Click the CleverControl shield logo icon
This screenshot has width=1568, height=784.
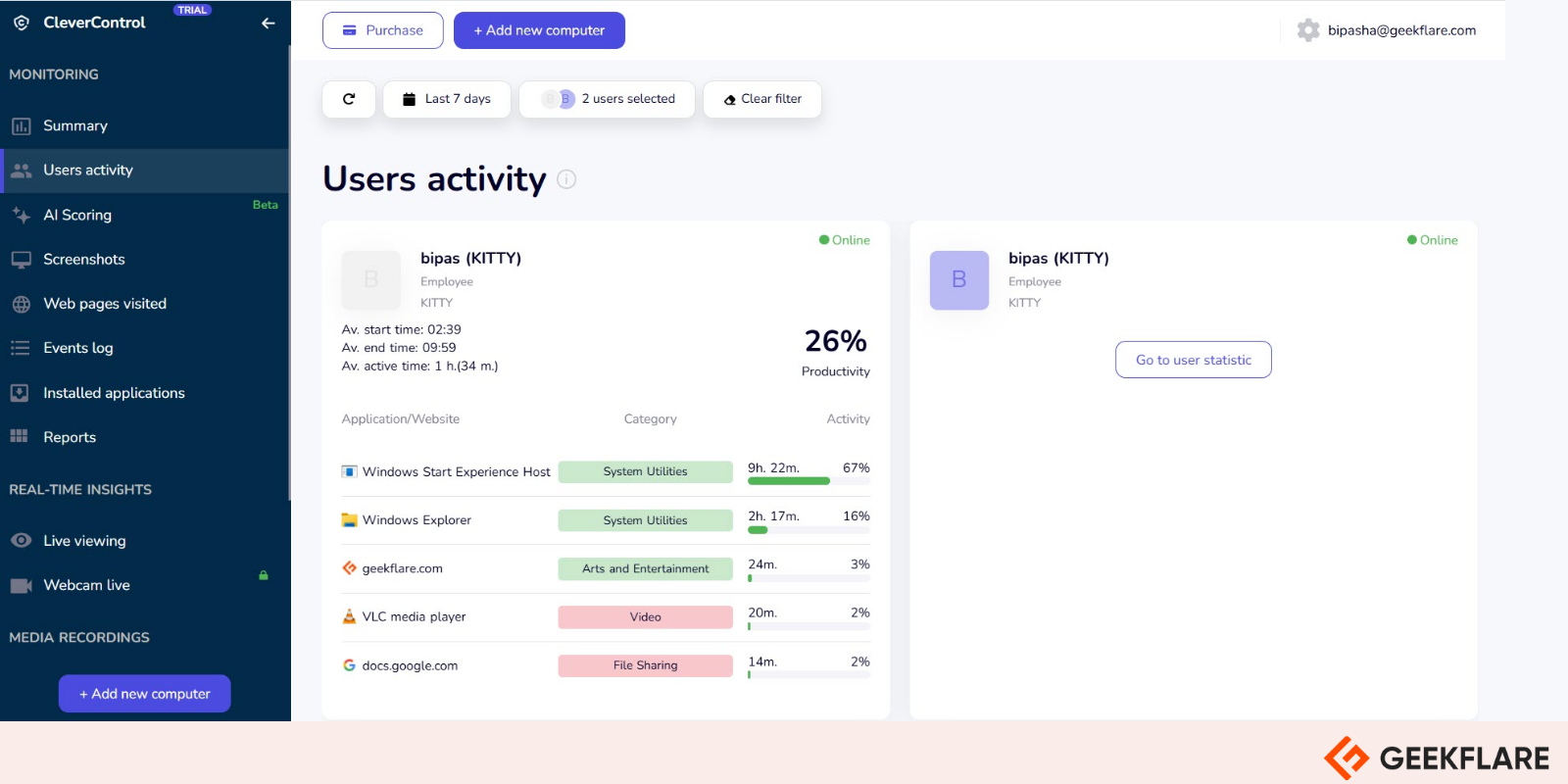[21, 23]
